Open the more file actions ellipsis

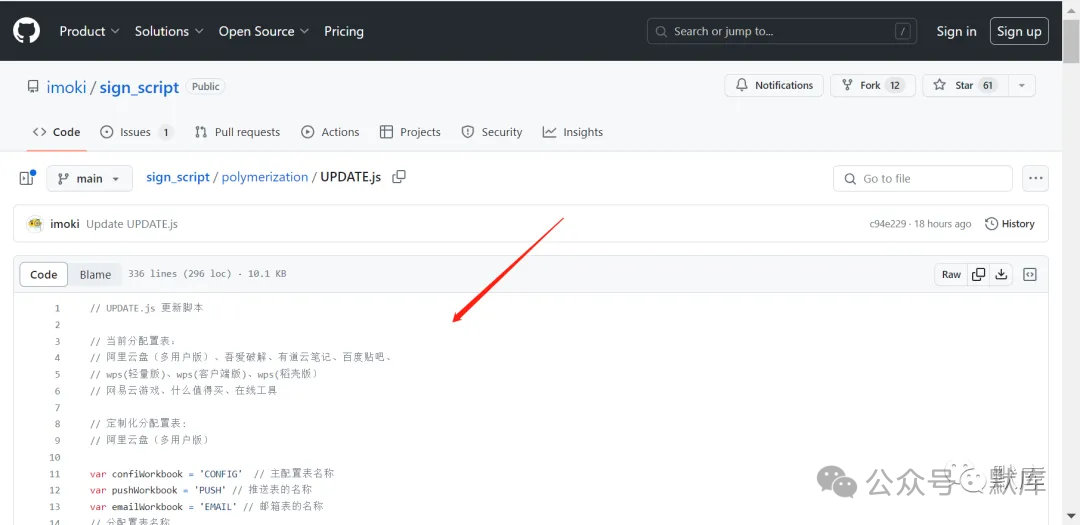pos(1035,178)
